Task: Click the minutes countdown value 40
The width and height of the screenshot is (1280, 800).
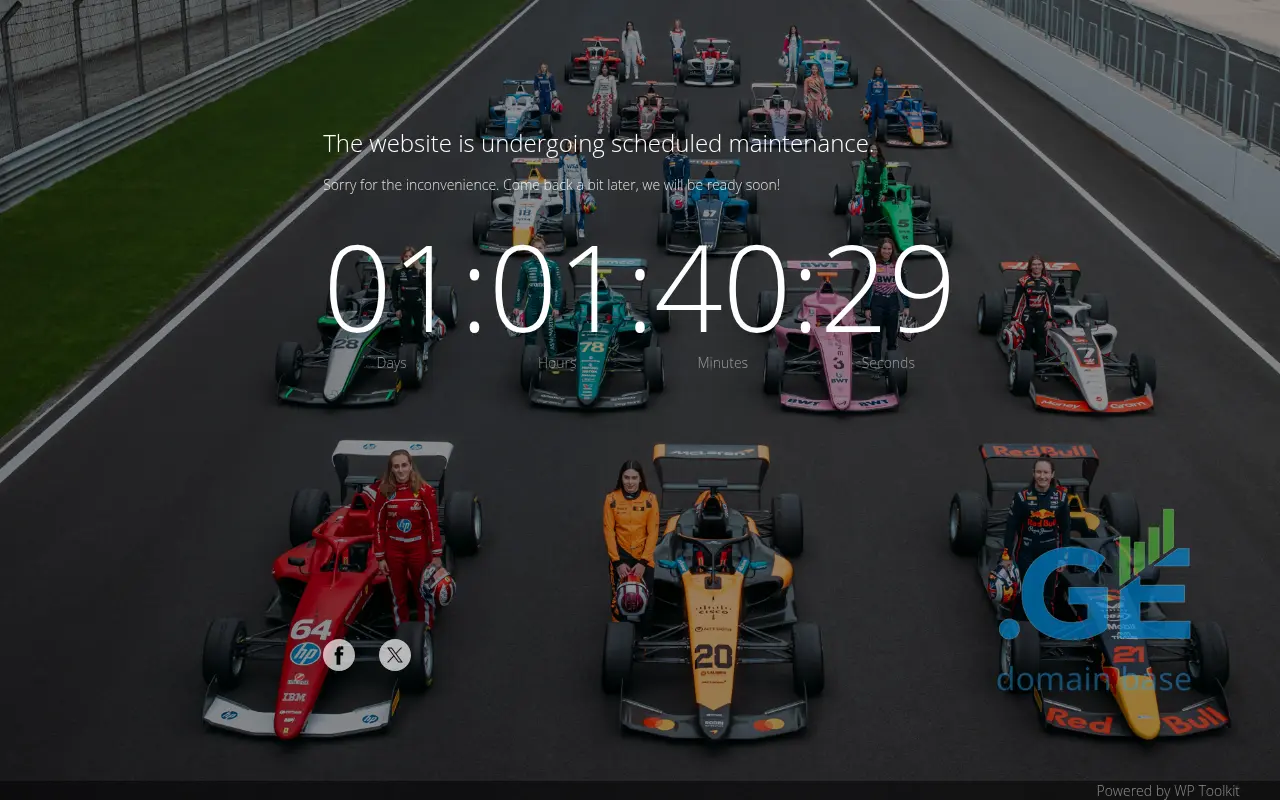Action: (723, 288)
